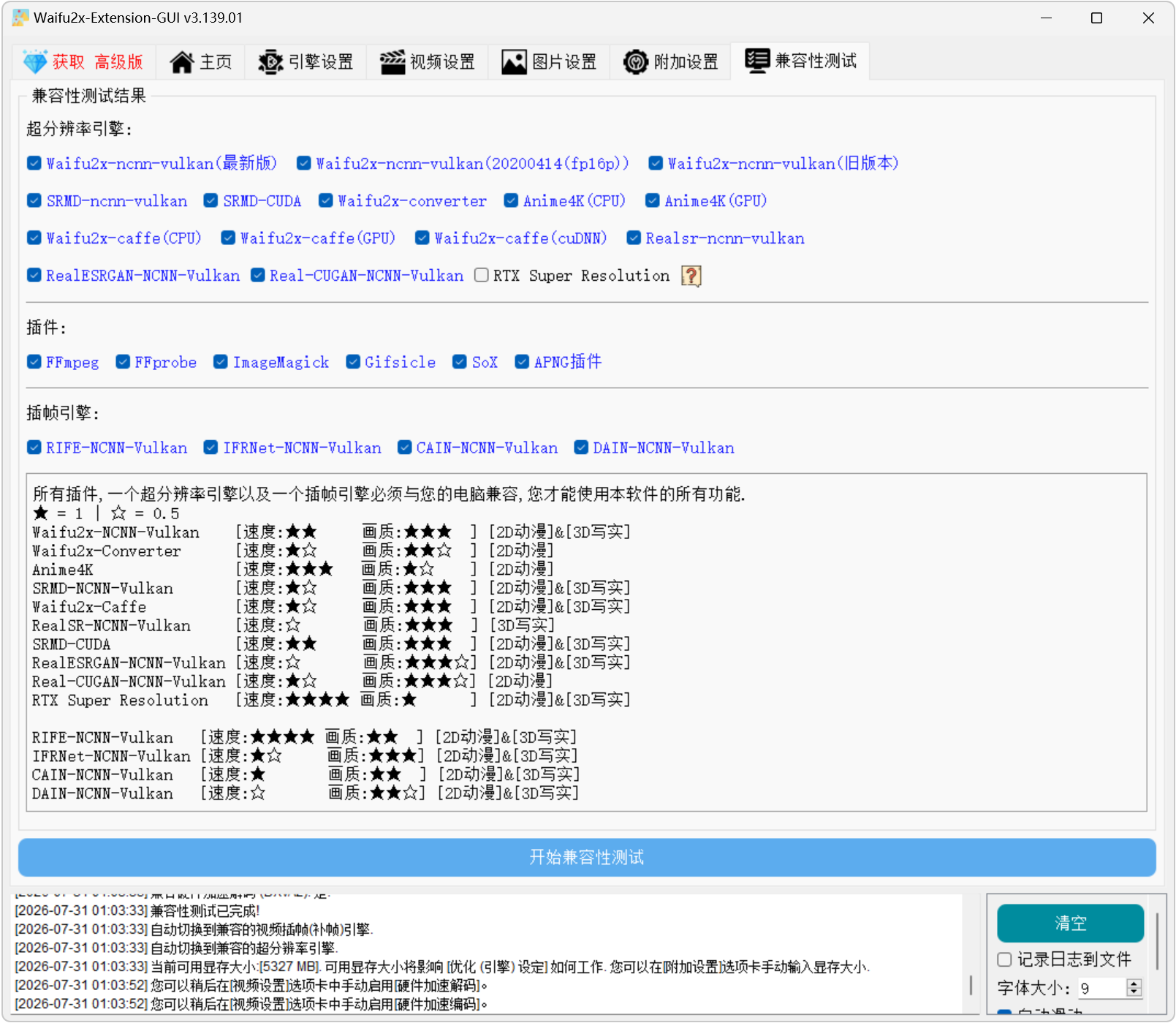The height and width of the screenshot is (1023, 1176).
Task: Click the log line showing 5327 MB
Action: click(442, 967)
